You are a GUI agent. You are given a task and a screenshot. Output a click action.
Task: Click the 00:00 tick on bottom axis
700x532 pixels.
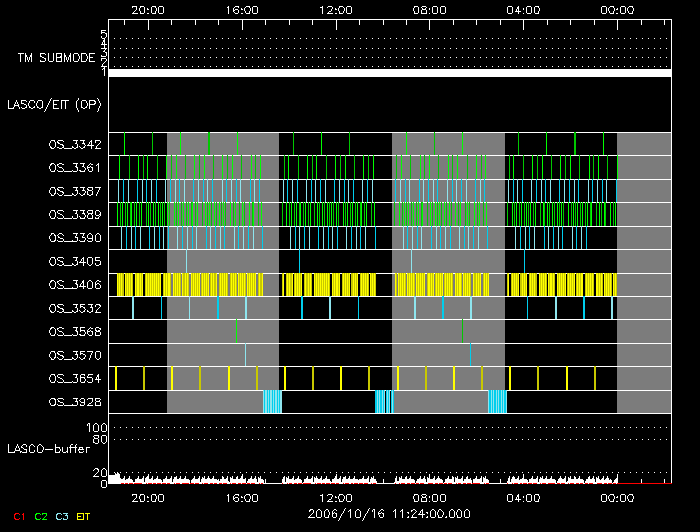coord(617,496)
